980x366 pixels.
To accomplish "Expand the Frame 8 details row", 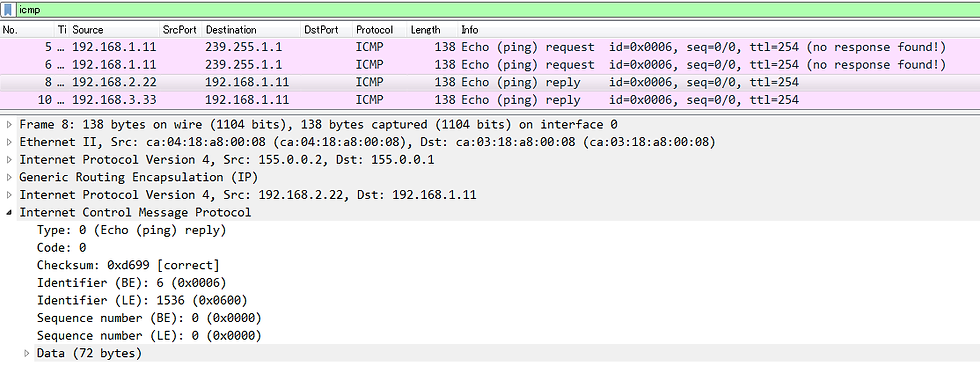I will [x=9, y=124].
